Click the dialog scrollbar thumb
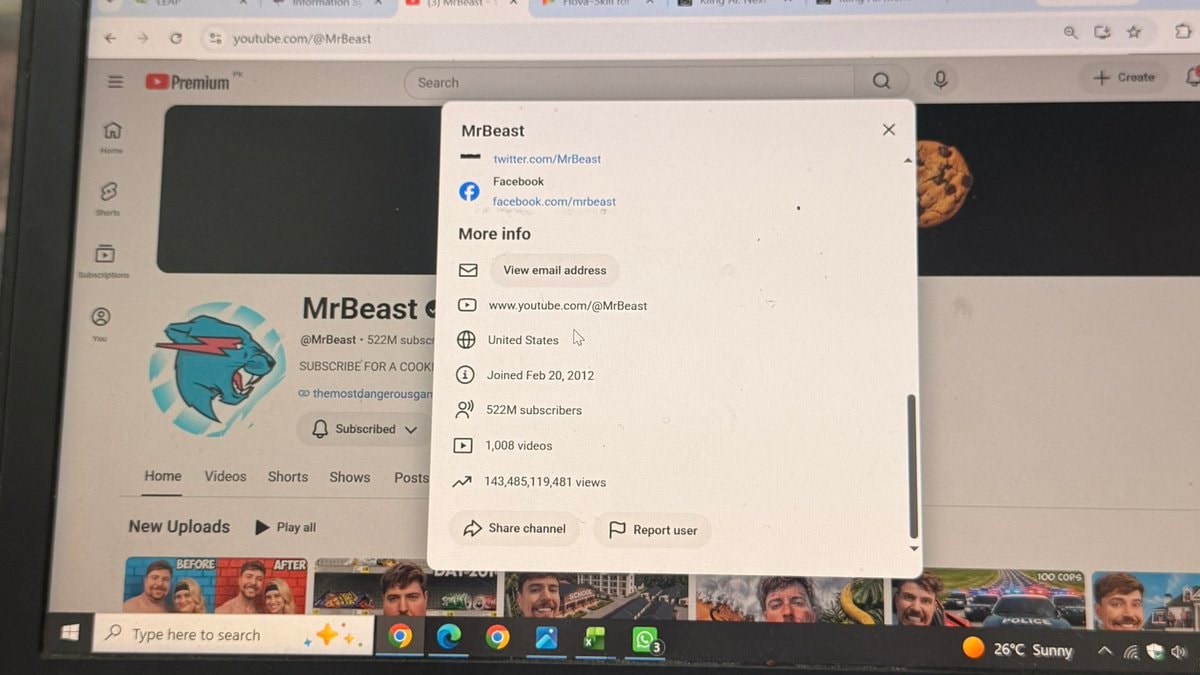 point(911,465)
